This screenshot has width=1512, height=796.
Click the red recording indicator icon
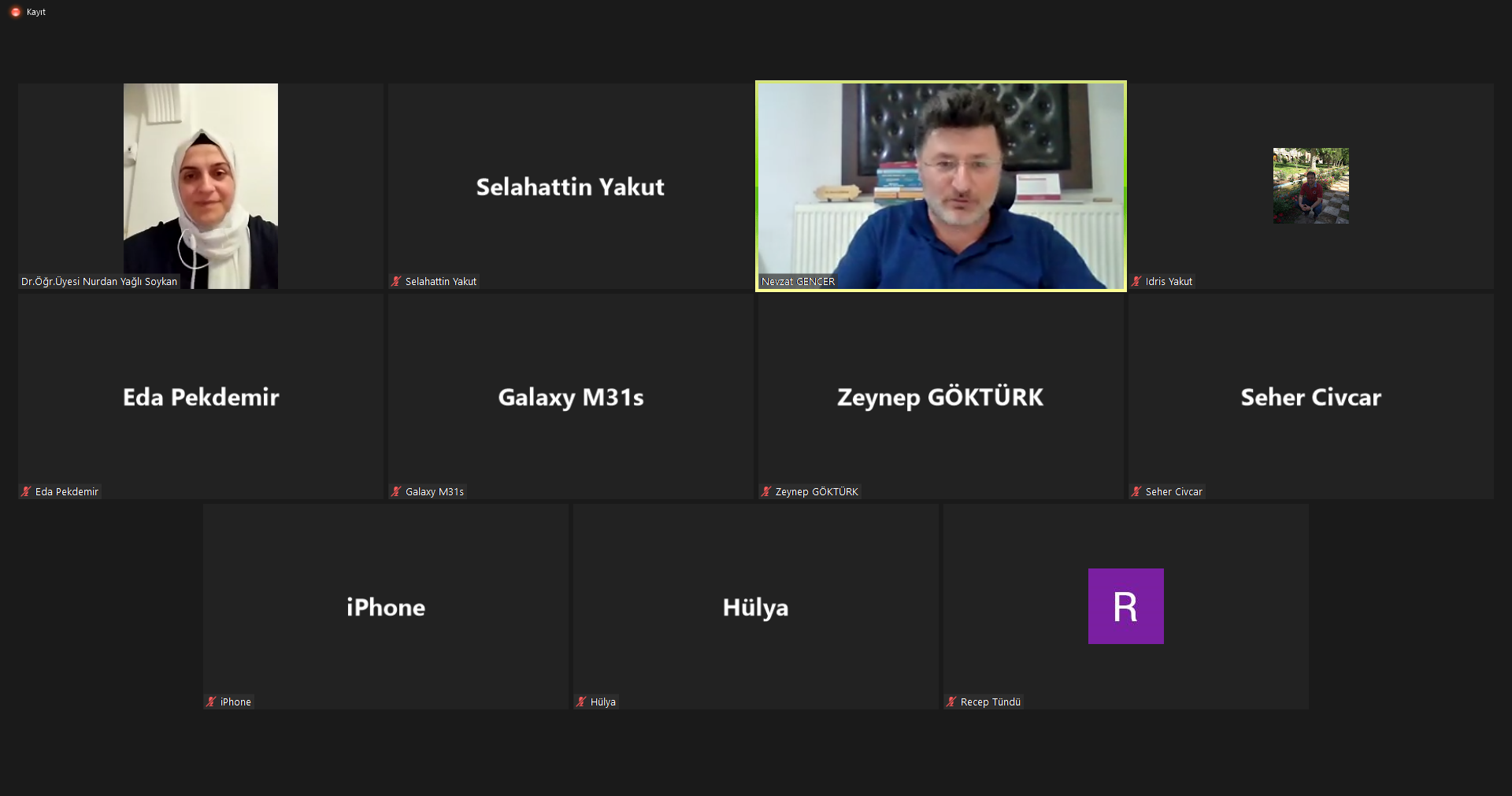point(16,12)
